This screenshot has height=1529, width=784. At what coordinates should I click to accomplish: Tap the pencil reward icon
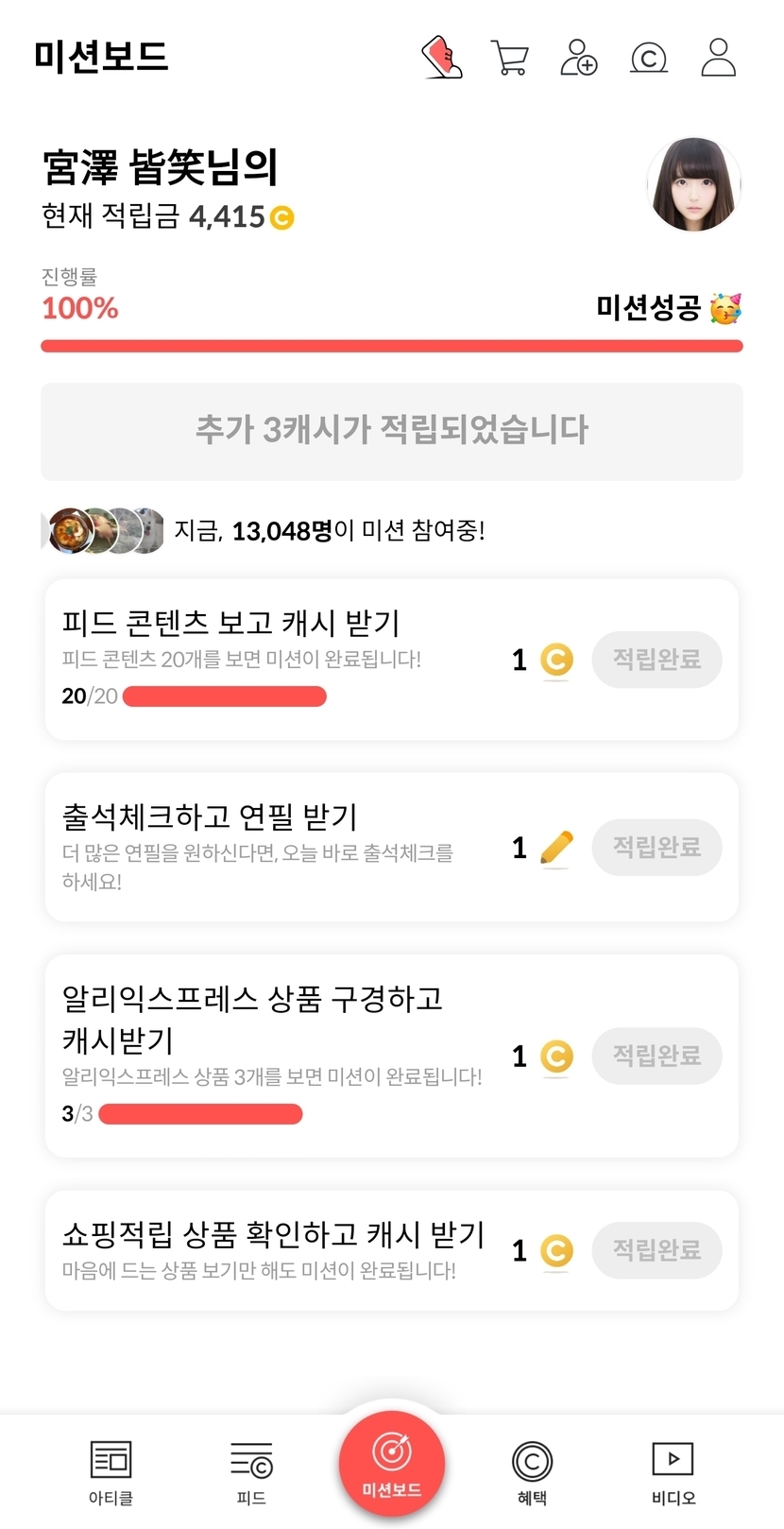(556, 848)
